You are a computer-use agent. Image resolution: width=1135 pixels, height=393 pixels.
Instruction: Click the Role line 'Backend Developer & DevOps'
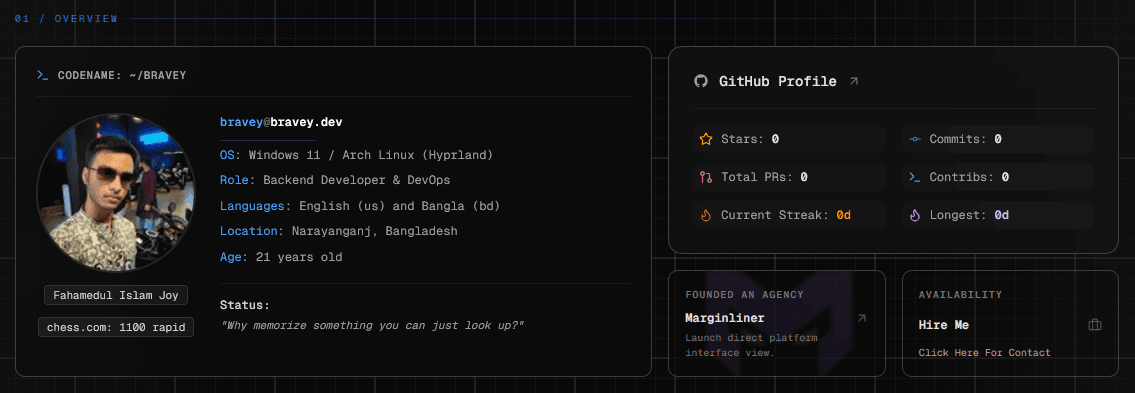click(335, 180)
